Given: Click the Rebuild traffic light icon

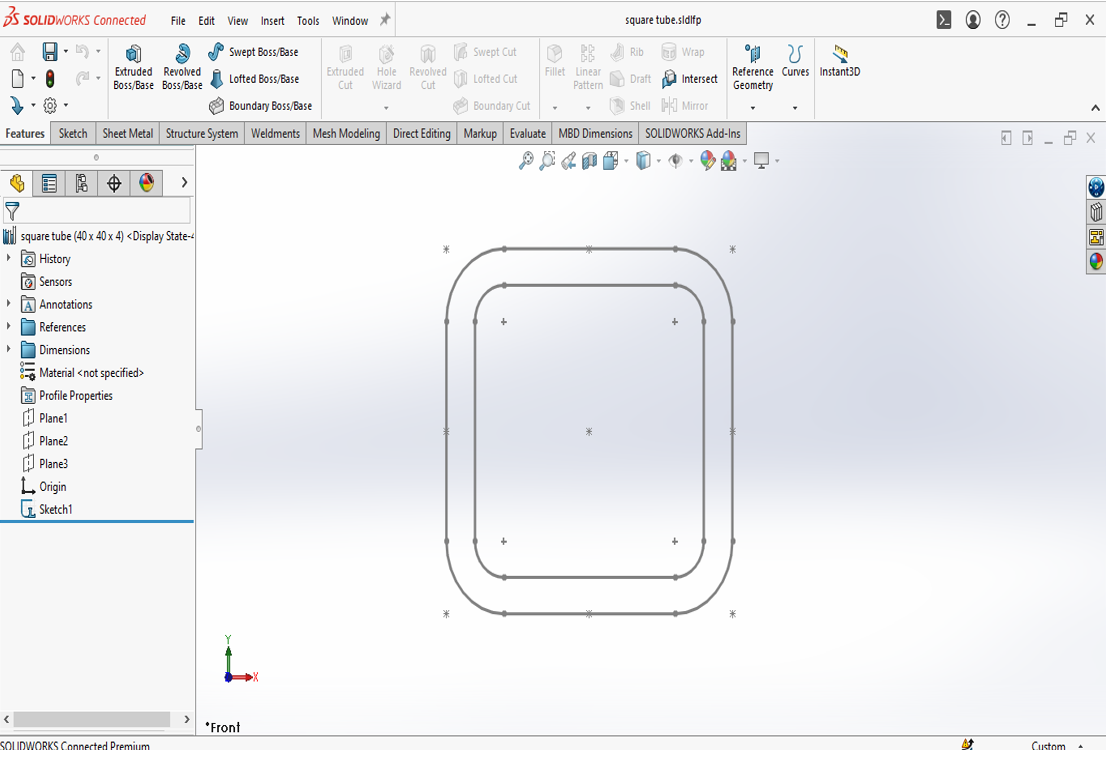Looking at the screenshot, I should [50, 79].
